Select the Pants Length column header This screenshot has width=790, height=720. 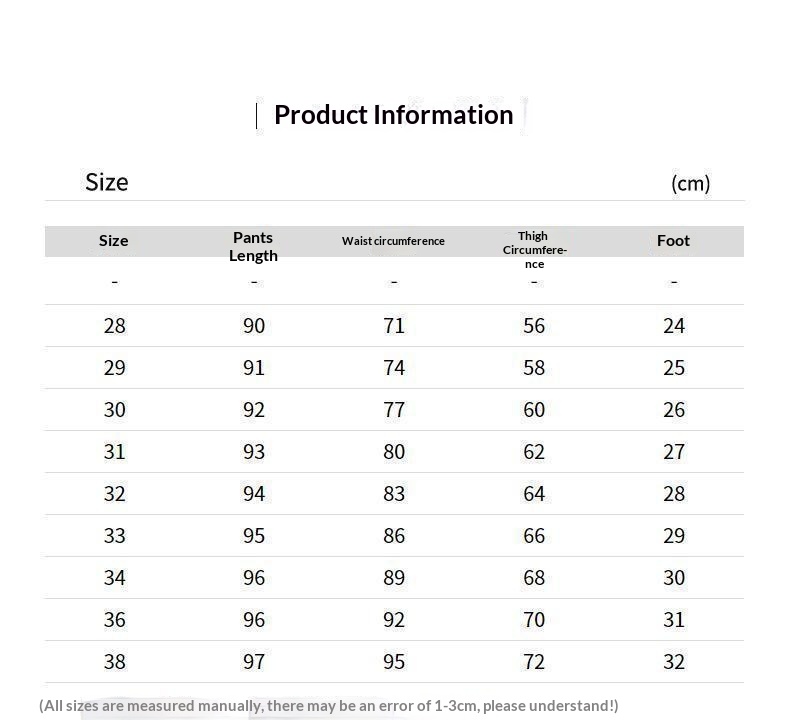(253, 246)
